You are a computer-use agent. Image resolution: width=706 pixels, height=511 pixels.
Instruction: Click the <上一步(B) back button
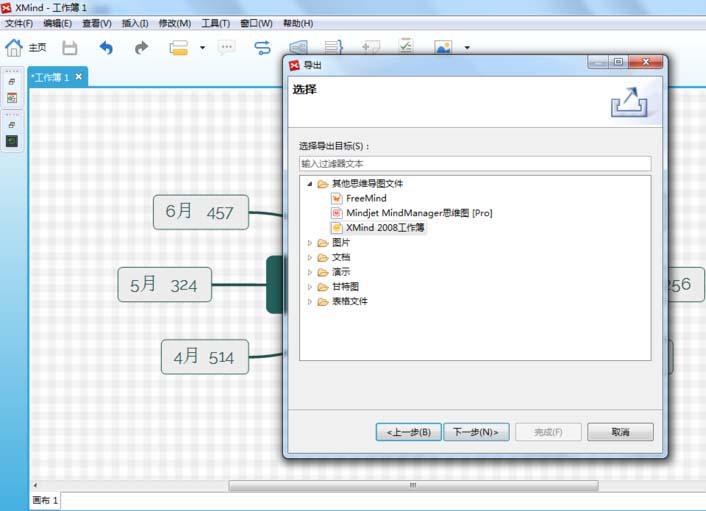point(408,432)
